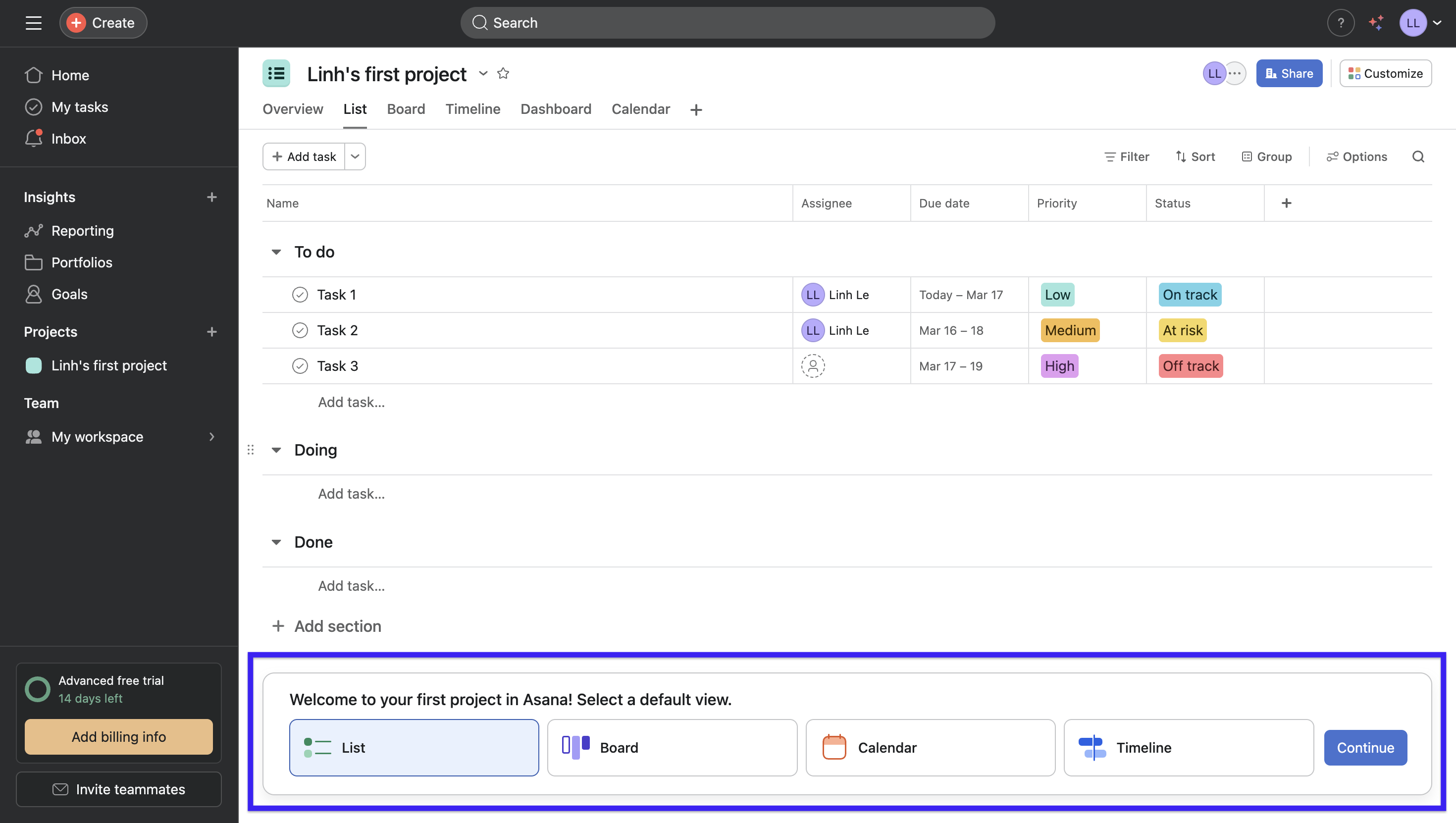The image size is (1456, 823).
Task: Select Board as the default view
Action: (x=672, y=747)
